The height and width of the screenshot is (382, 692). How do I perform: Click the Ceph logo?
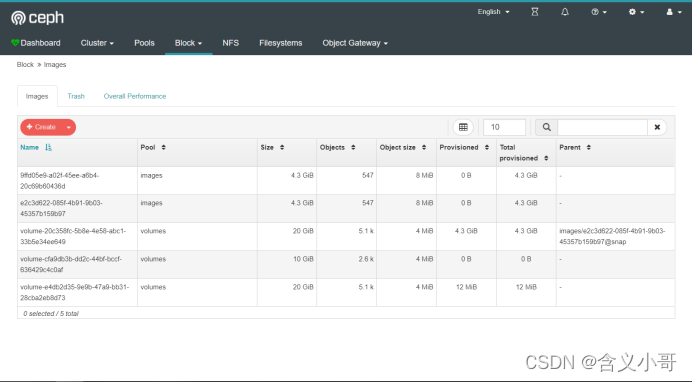(38, 18)
